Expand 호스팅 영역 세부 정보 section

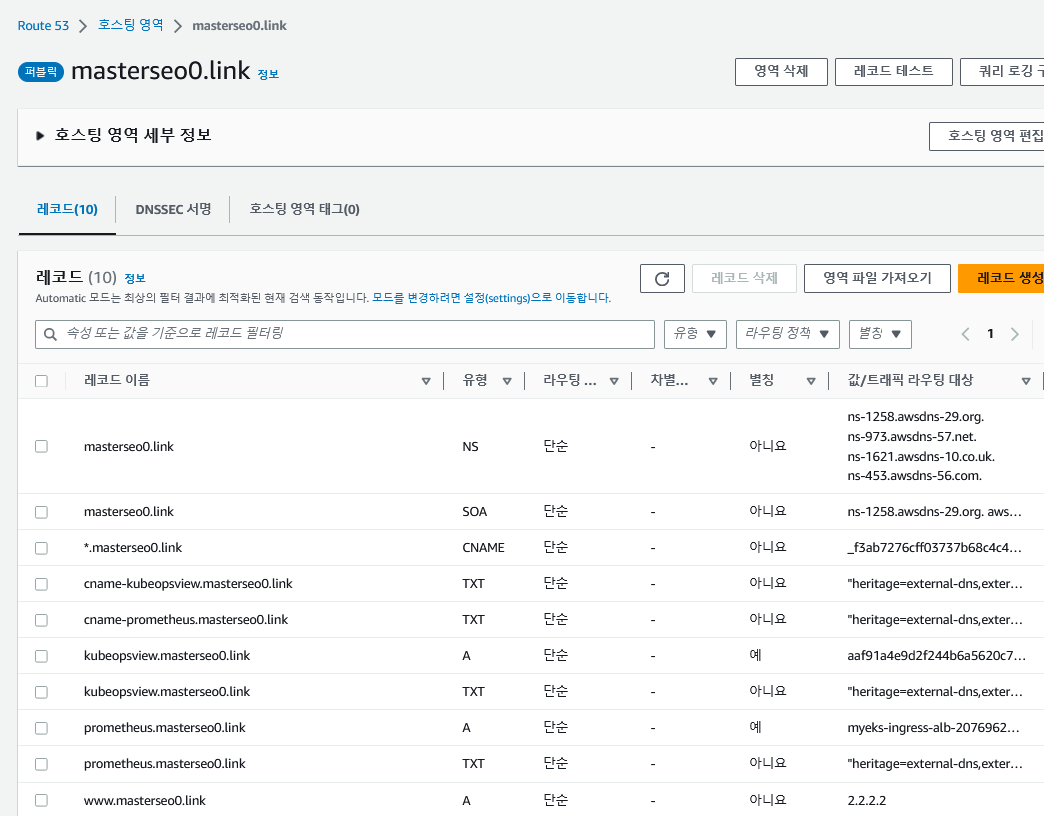(40, 136)
